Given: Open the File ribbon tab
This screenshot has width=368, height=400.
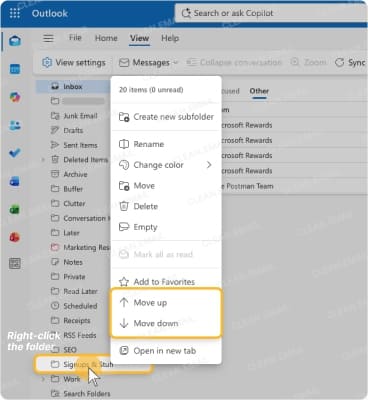Looking at the screenshot, I should tap(75, 38).
